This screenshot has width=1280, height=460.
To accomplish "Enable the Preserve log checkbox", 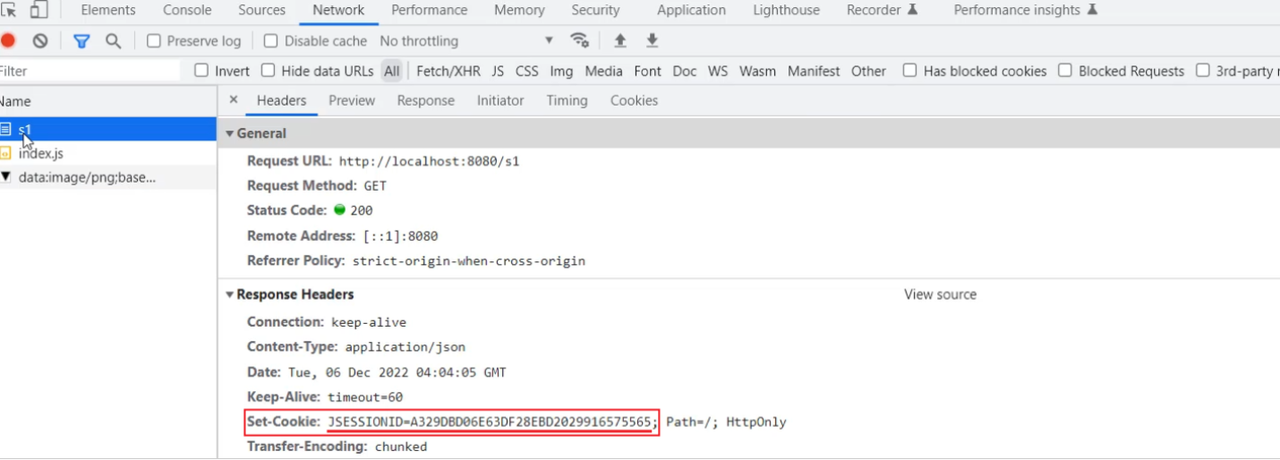I will click(154, 41).
